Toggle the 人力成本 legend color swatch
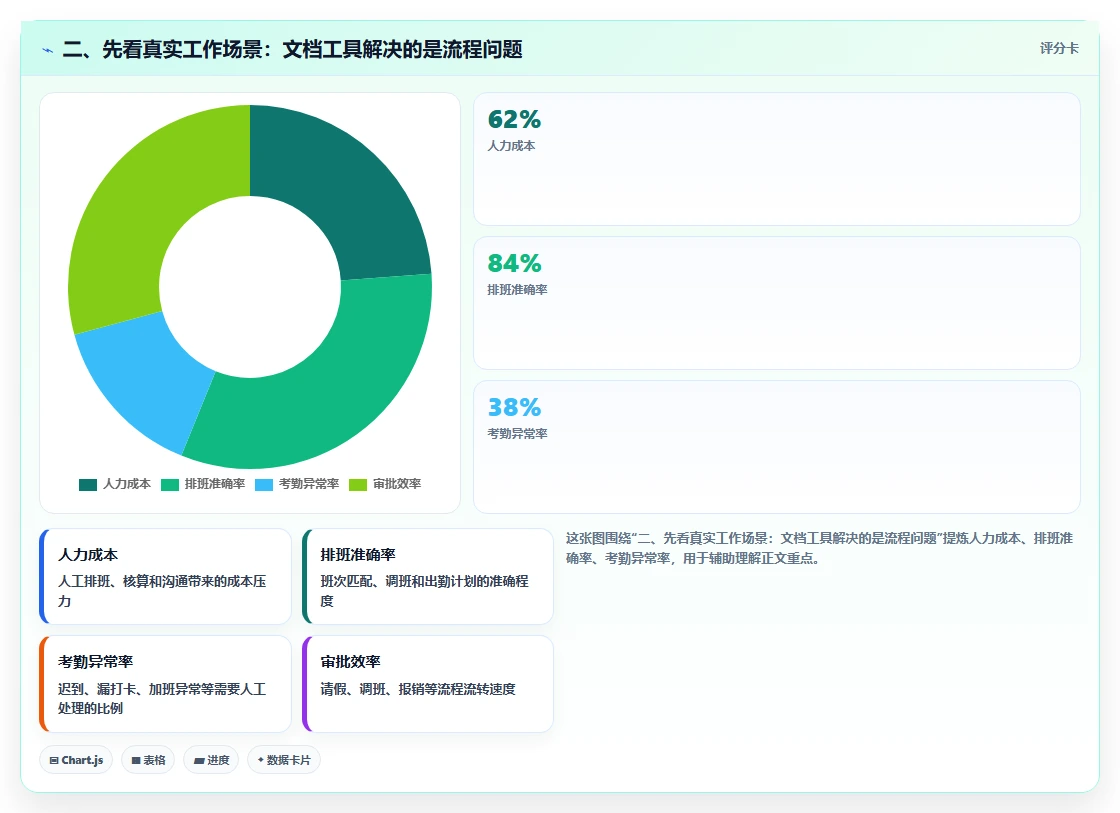 tap(88, 484)
